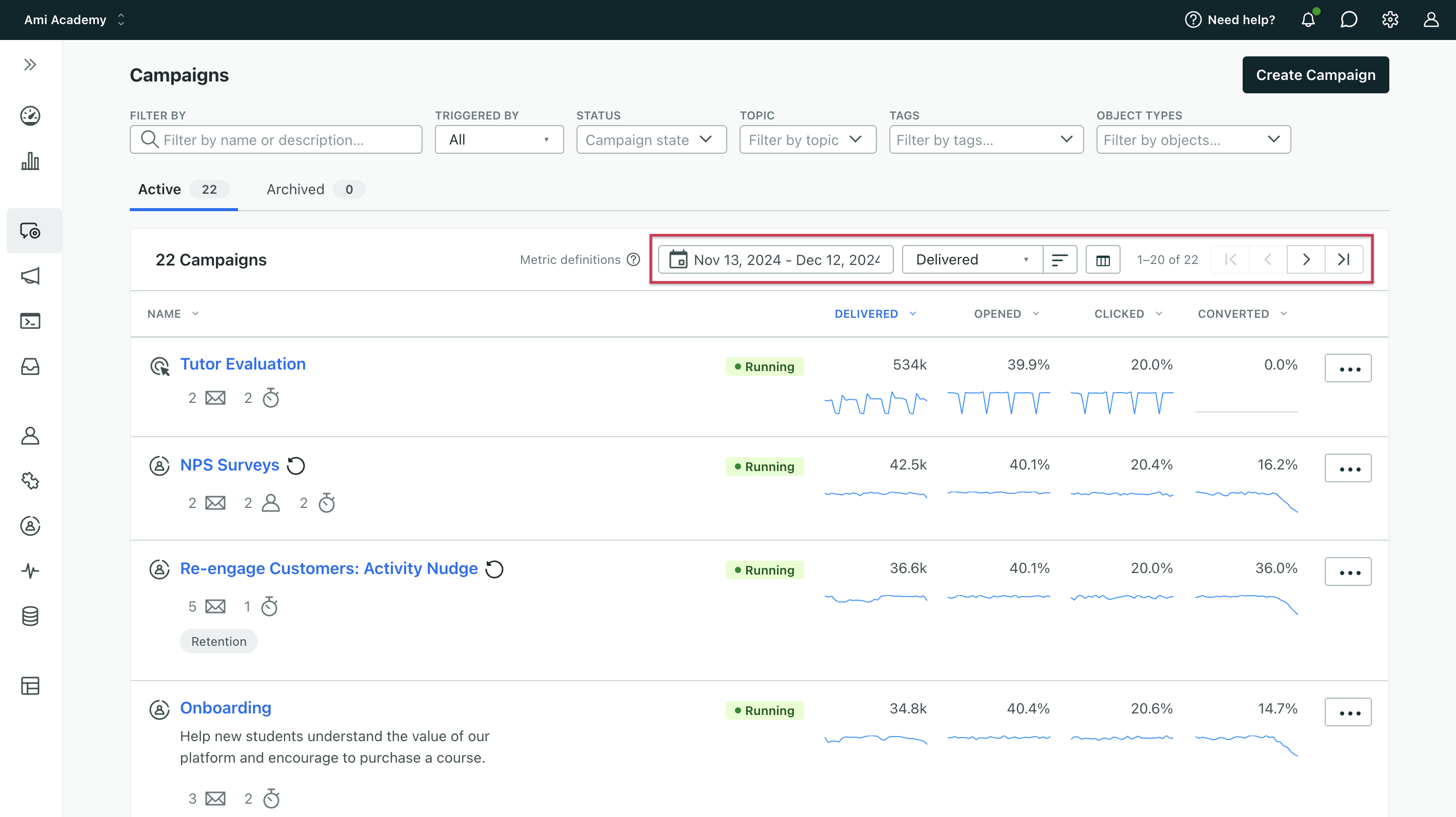
Task: Open the Filter by tags dropdown
Action: point(986,139)
